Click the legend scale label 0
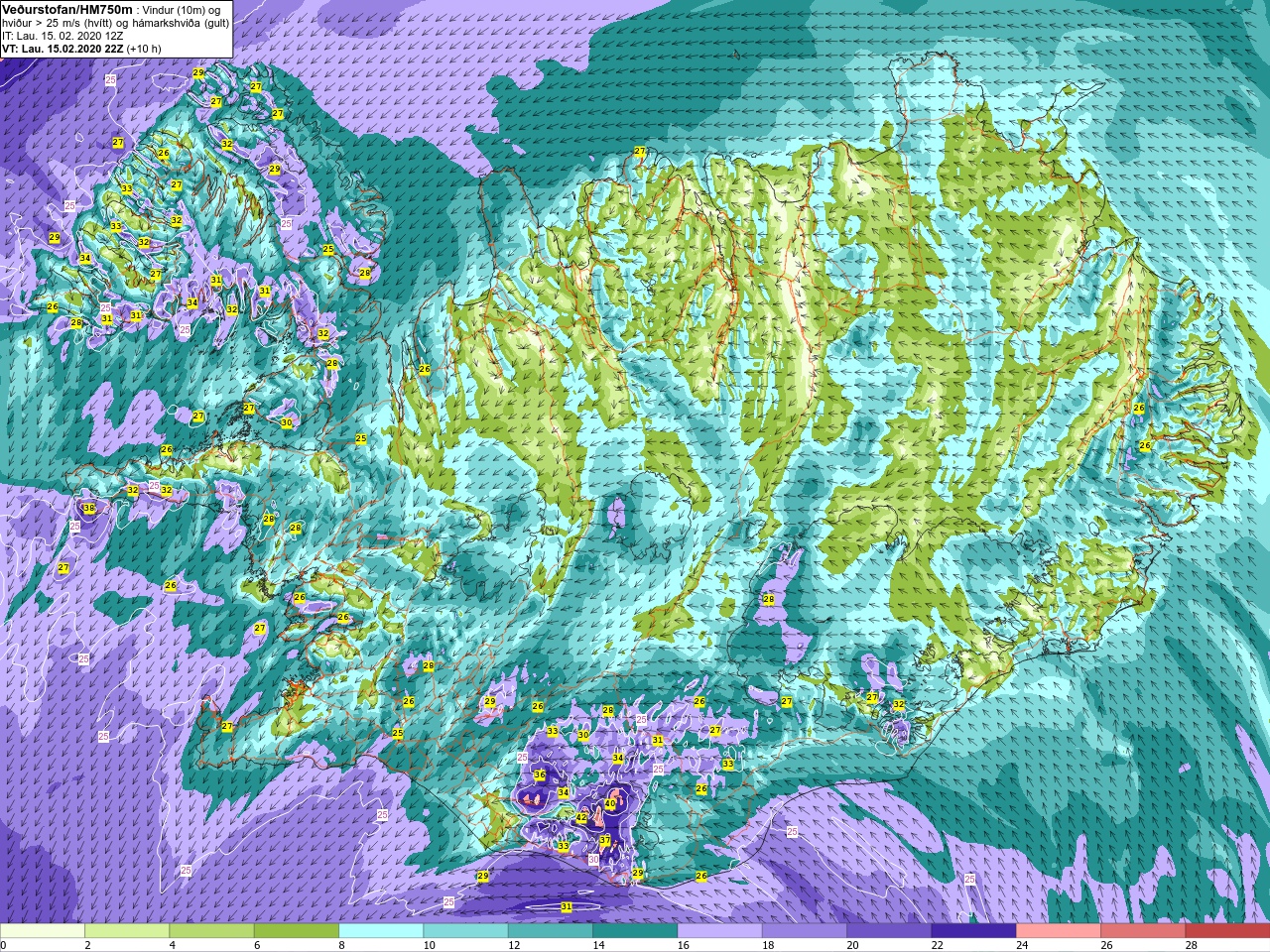The image size is (1270, 952). tap(3, 945)
